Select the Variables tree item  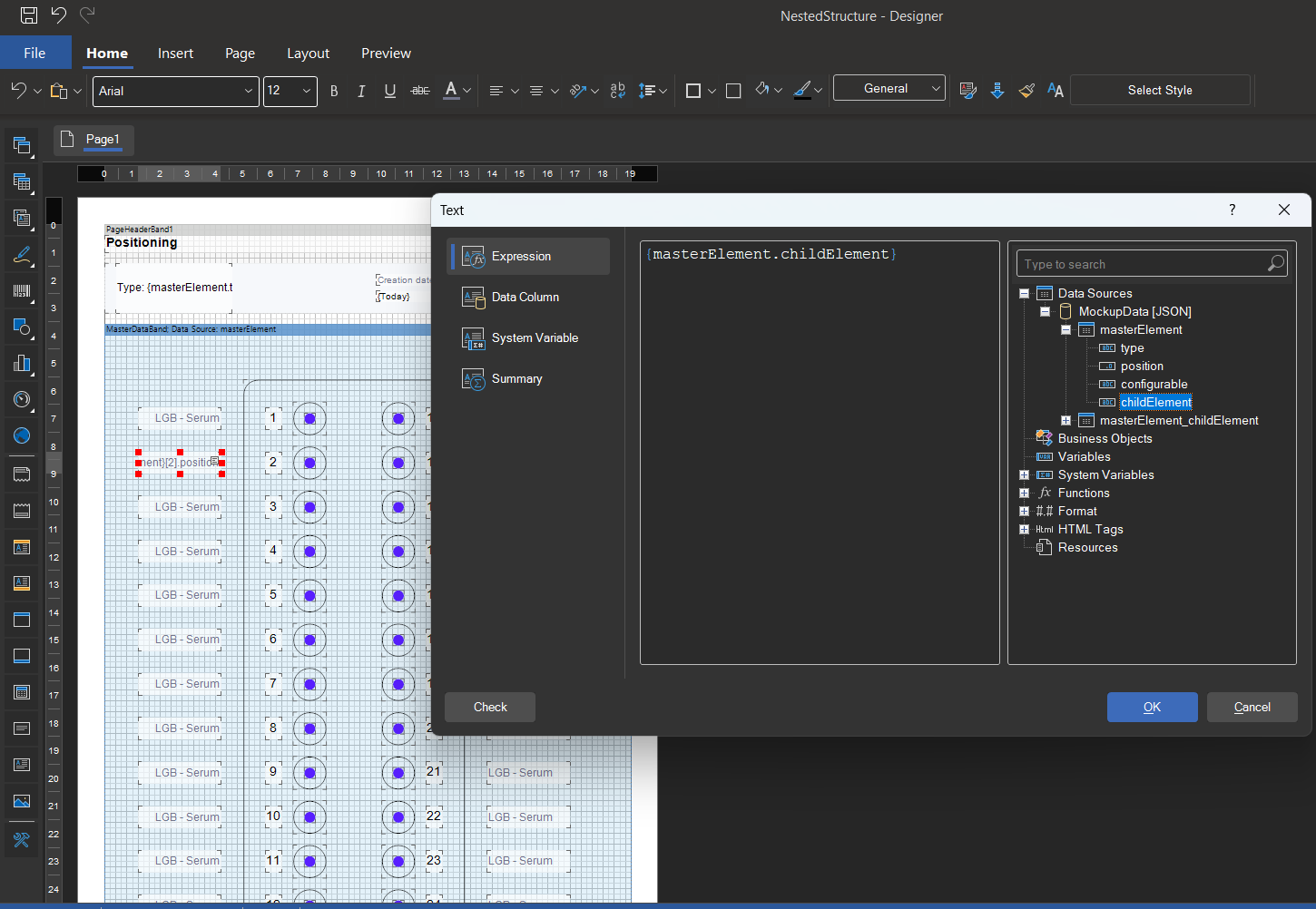tap(1084, 456)
